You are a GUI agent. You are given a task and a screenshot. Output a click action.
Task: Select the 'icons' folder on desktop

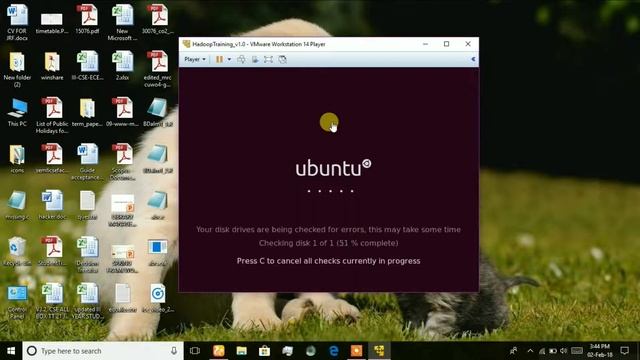17,159
